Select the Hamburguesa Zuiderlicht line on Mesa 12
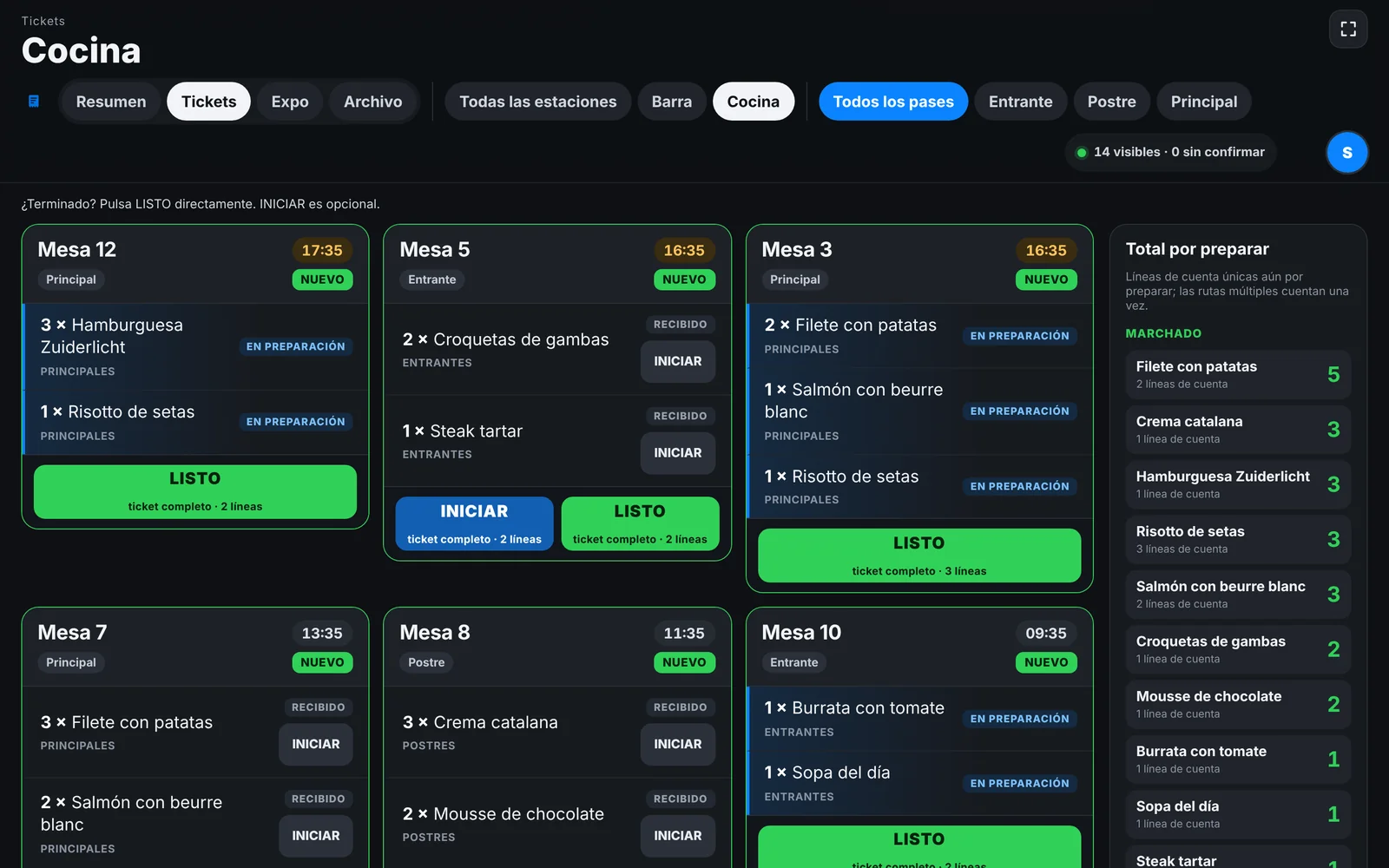 [x=195, y=346]
